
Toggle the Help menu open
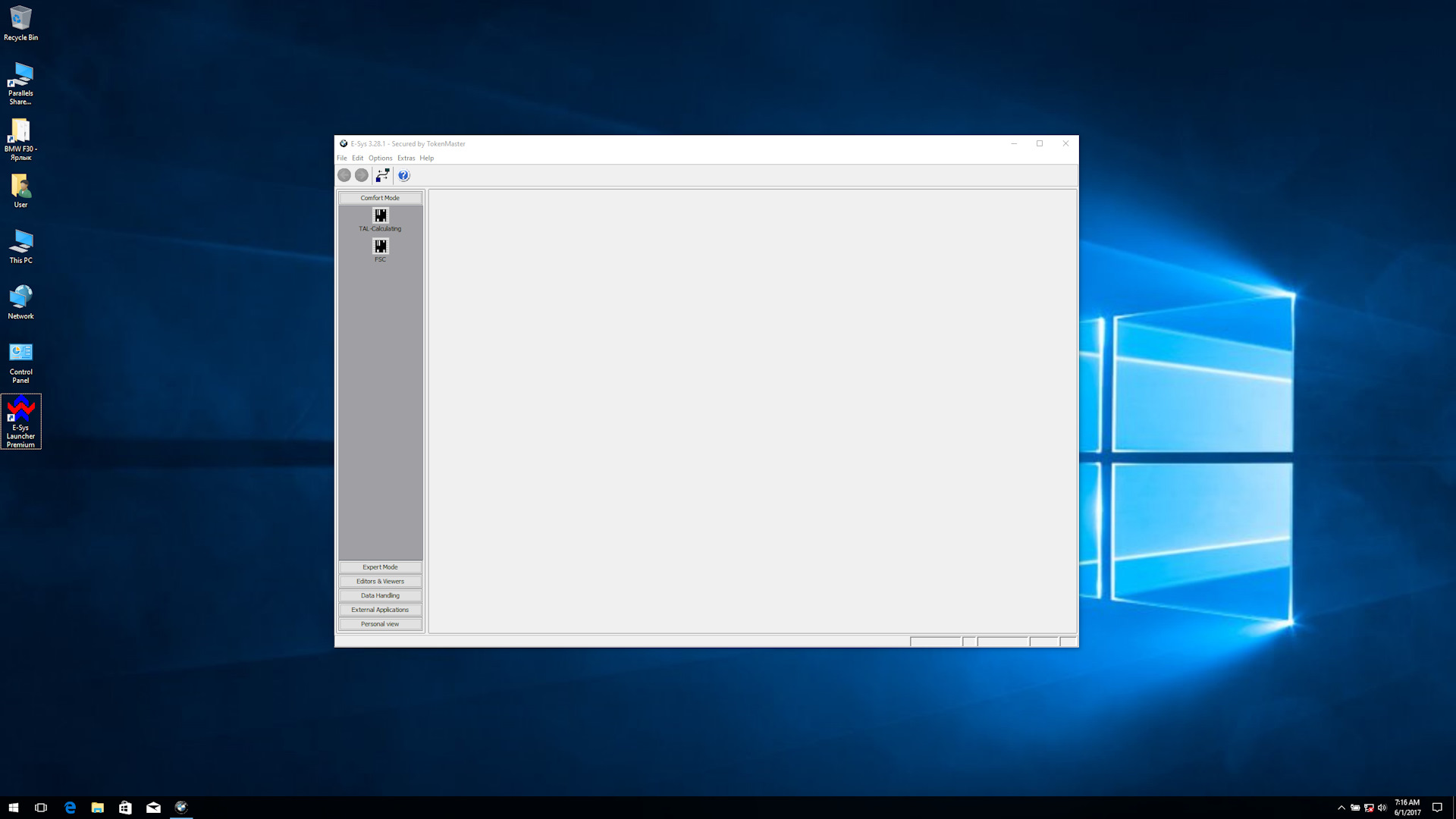click(x=426, y=158)
